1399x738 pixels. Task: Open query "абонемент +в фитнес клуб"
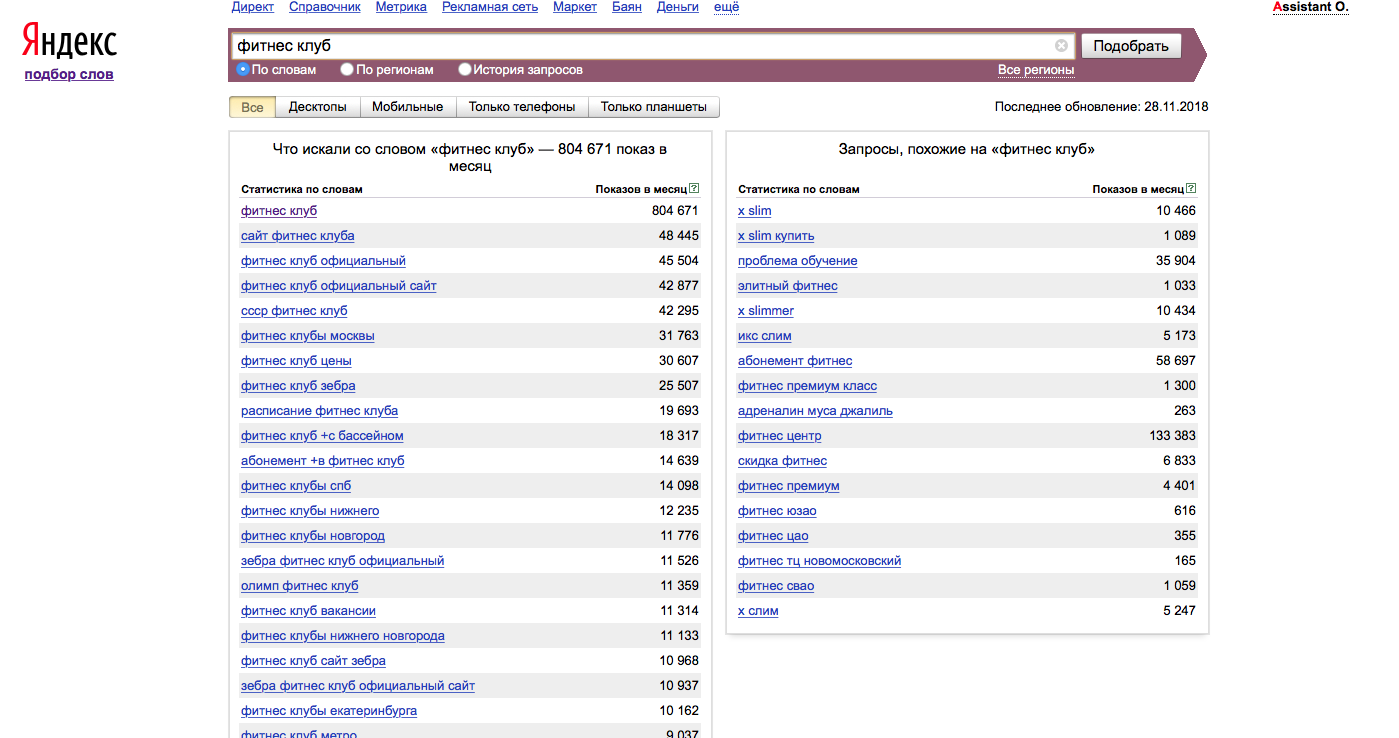click(x=322, y=461)
